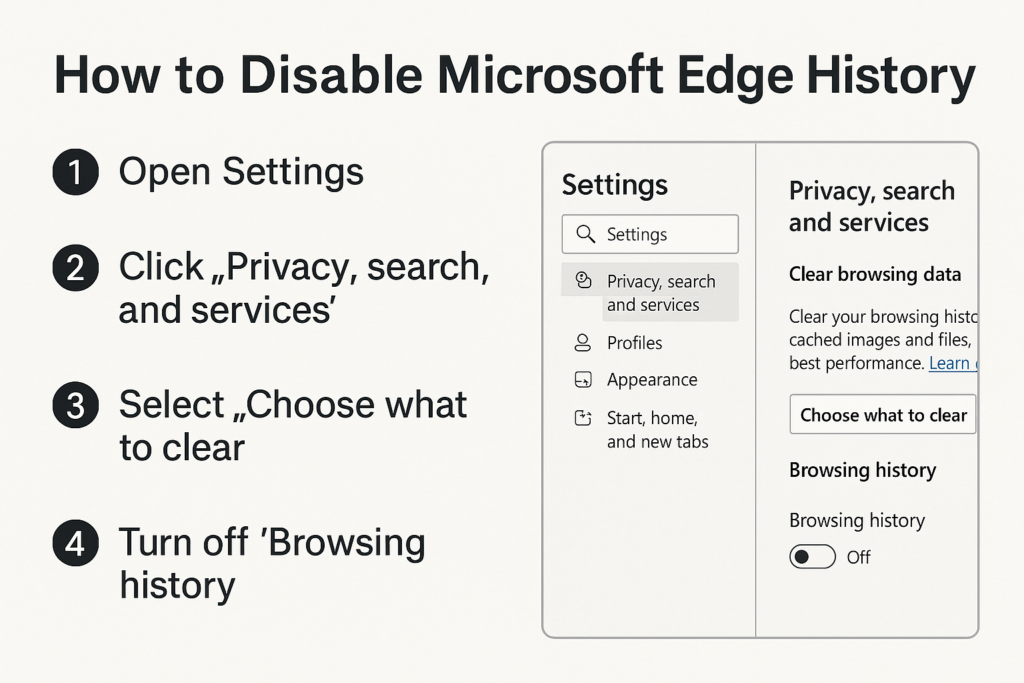Click the number 2 step badge

(x=76, y=268)
